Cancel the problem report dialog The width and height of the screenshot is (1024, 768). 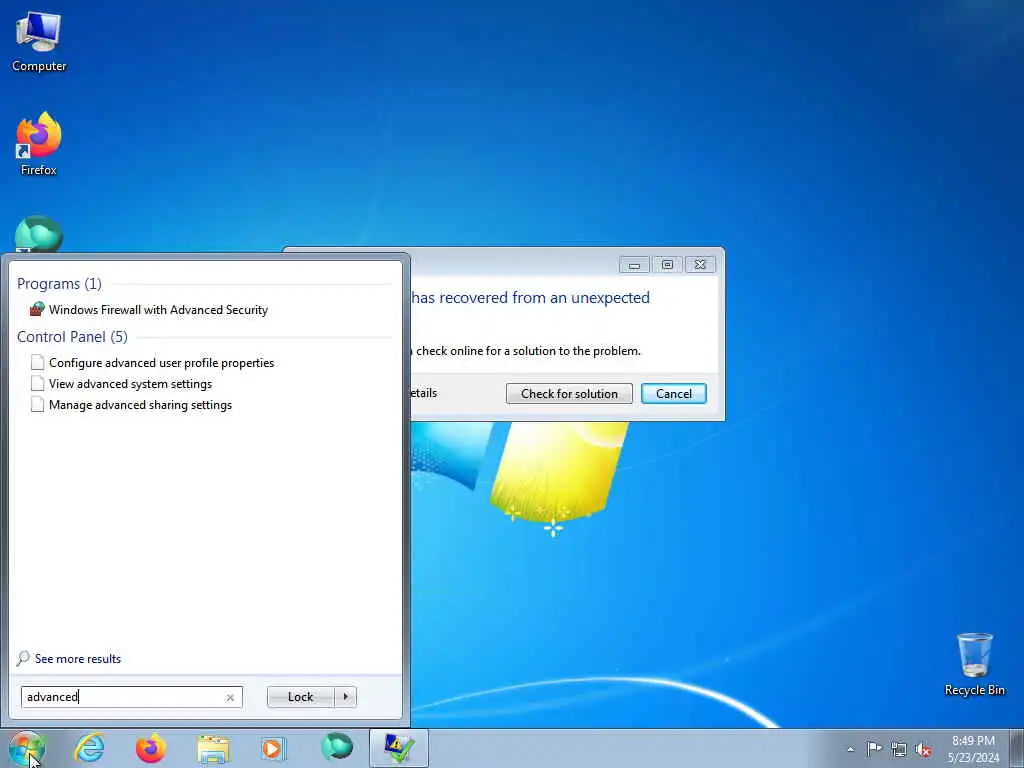point(673,394)
